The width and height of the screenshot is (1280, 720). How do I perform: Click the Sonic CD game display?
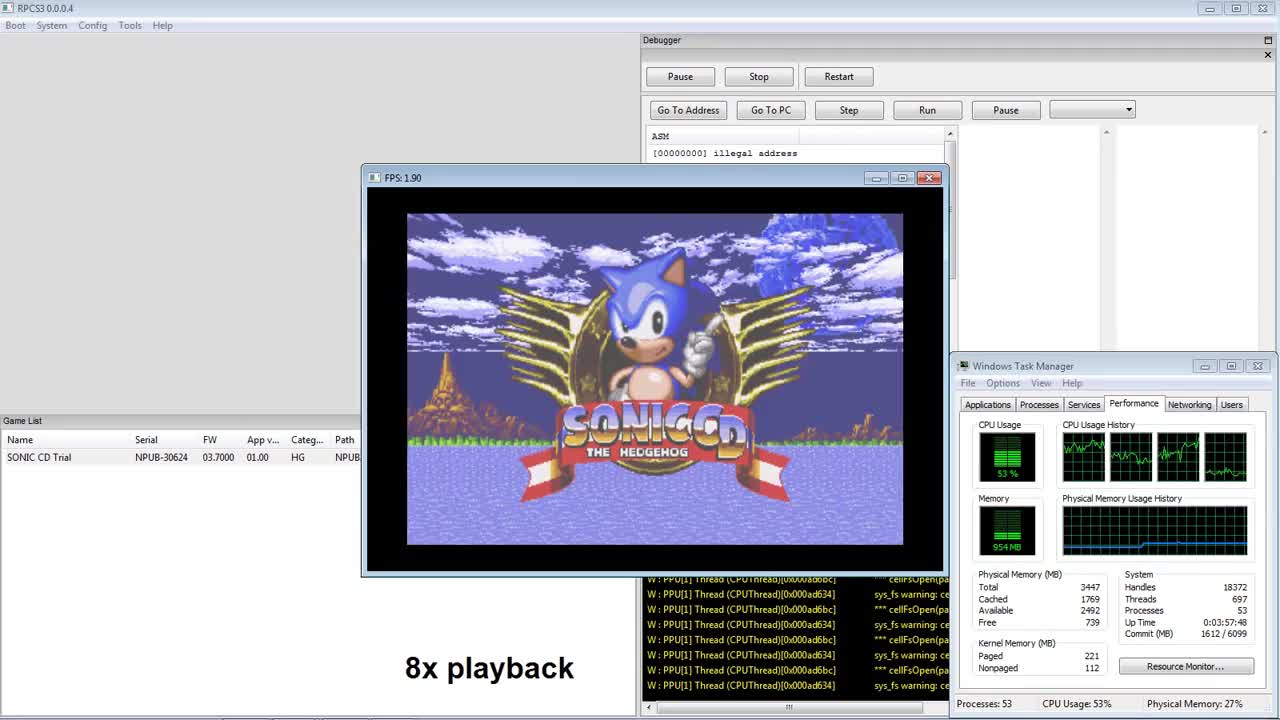(x=655, y=379)
